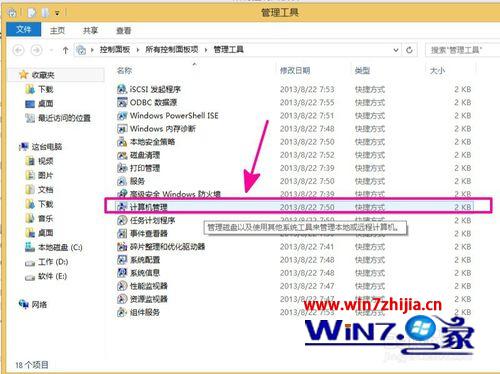The width and height of the screenshot is (500, 374).
Task: Go up one folder level
Action: tap(65, 50)
